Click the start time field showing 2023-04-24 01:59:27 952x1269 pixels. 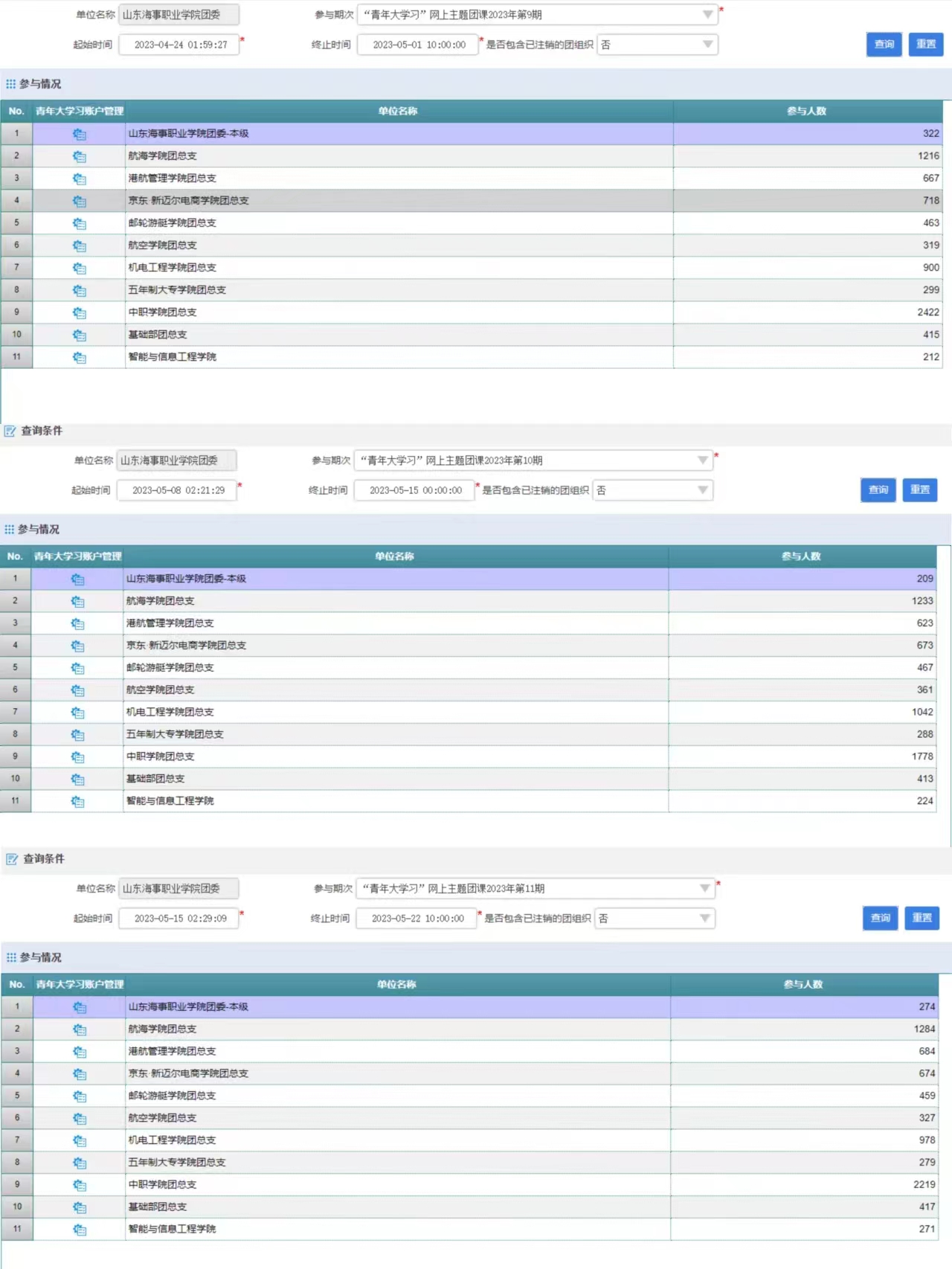point(180,45)
